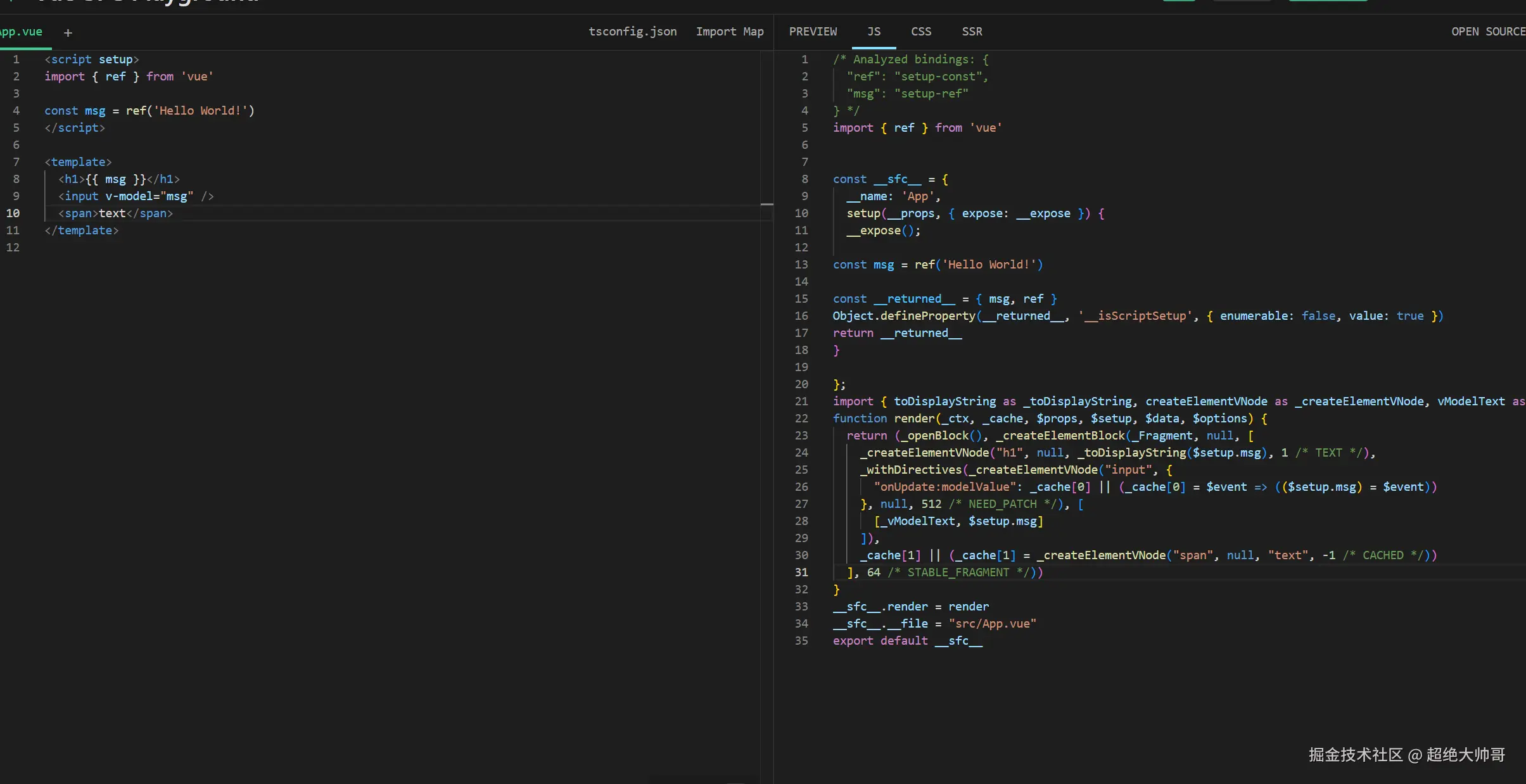Open the Import Map tab
Screen dimensions: 1526x784
click(x=729, y=32)
